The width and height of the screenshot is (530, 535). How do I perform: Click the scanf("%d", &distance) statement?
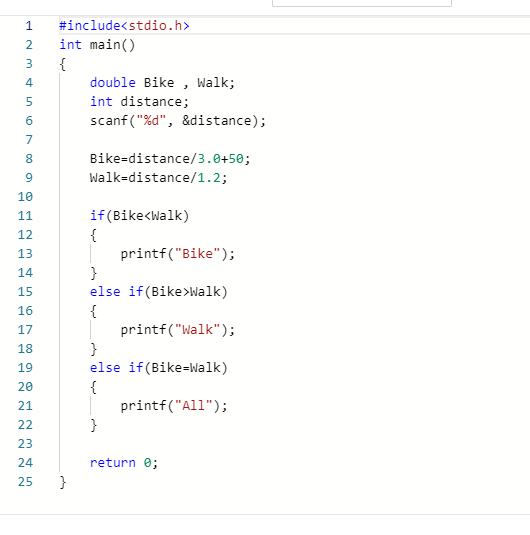pos(178,121)
